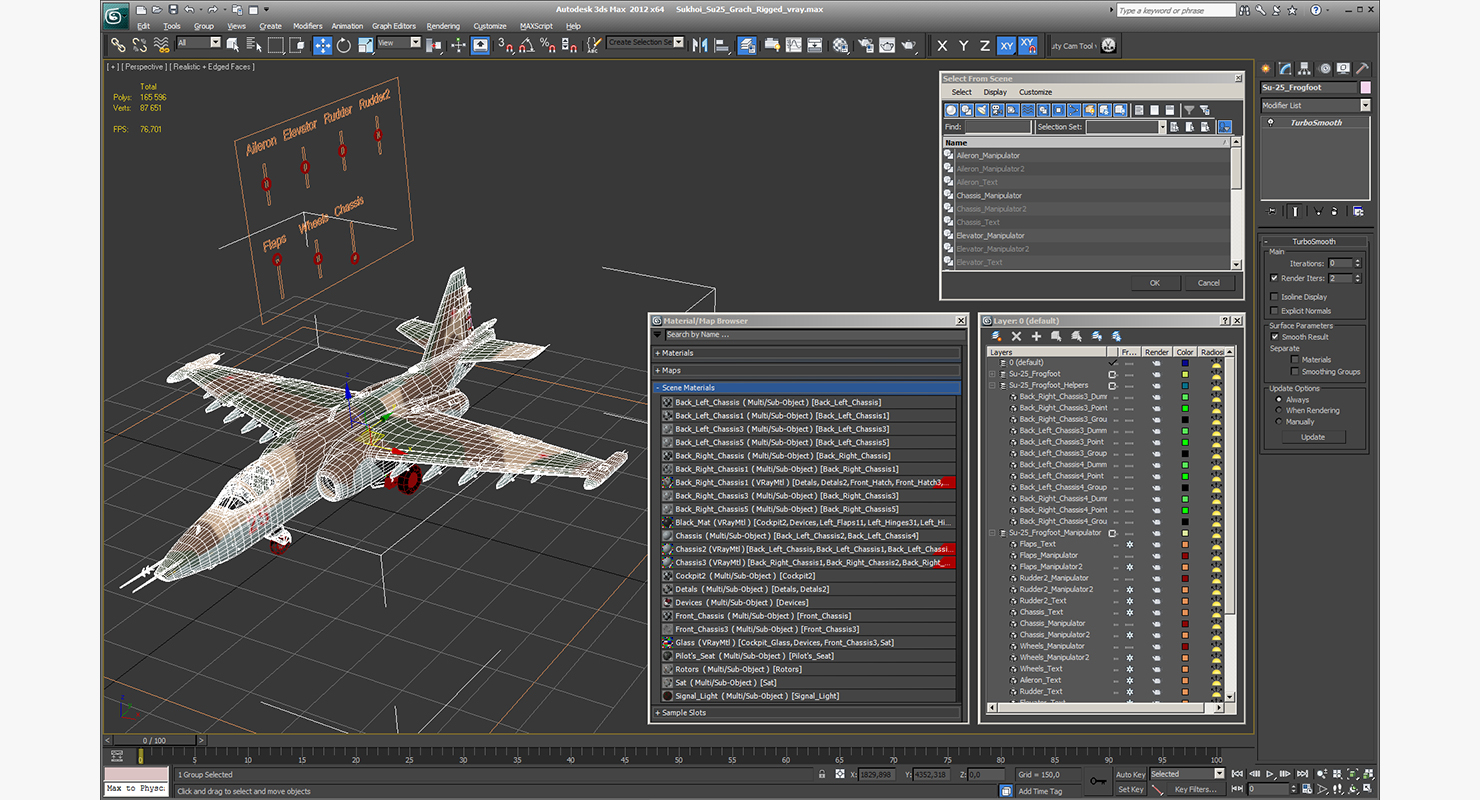The height and width of the screenshot is (800, 1480).
Task: Click Display Cameras filter in Select From Scene
Action: [x=997, y=110]
